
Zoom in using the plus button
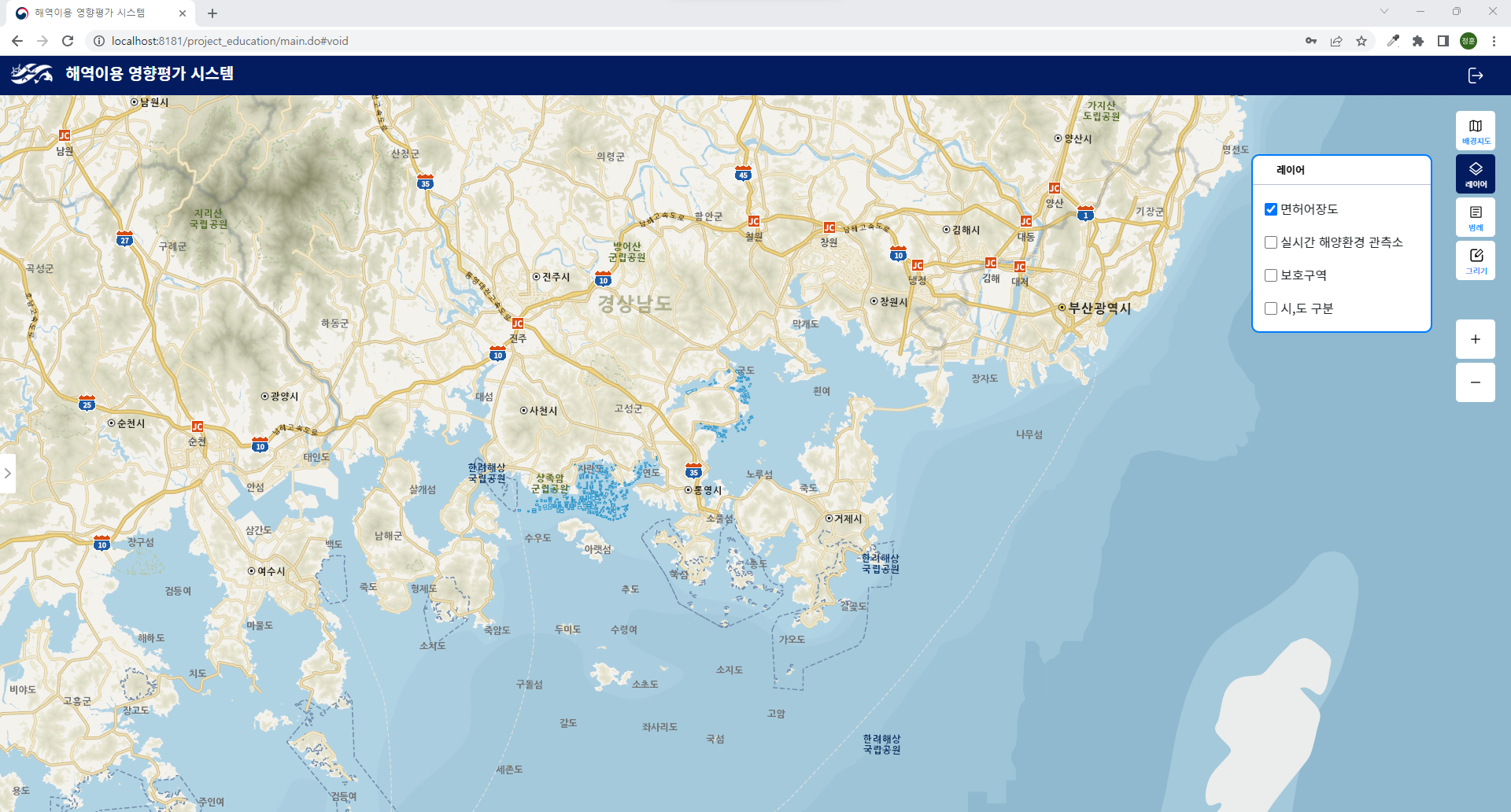pos(1475,339)
